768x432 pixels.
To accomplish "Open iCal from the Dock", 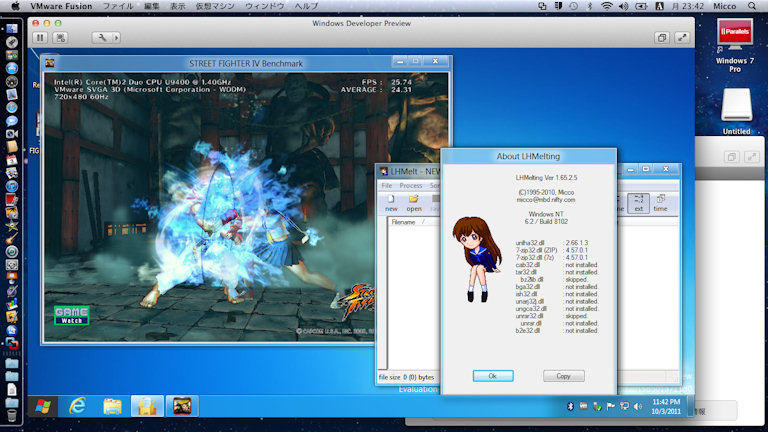I will tap(12, 160).
